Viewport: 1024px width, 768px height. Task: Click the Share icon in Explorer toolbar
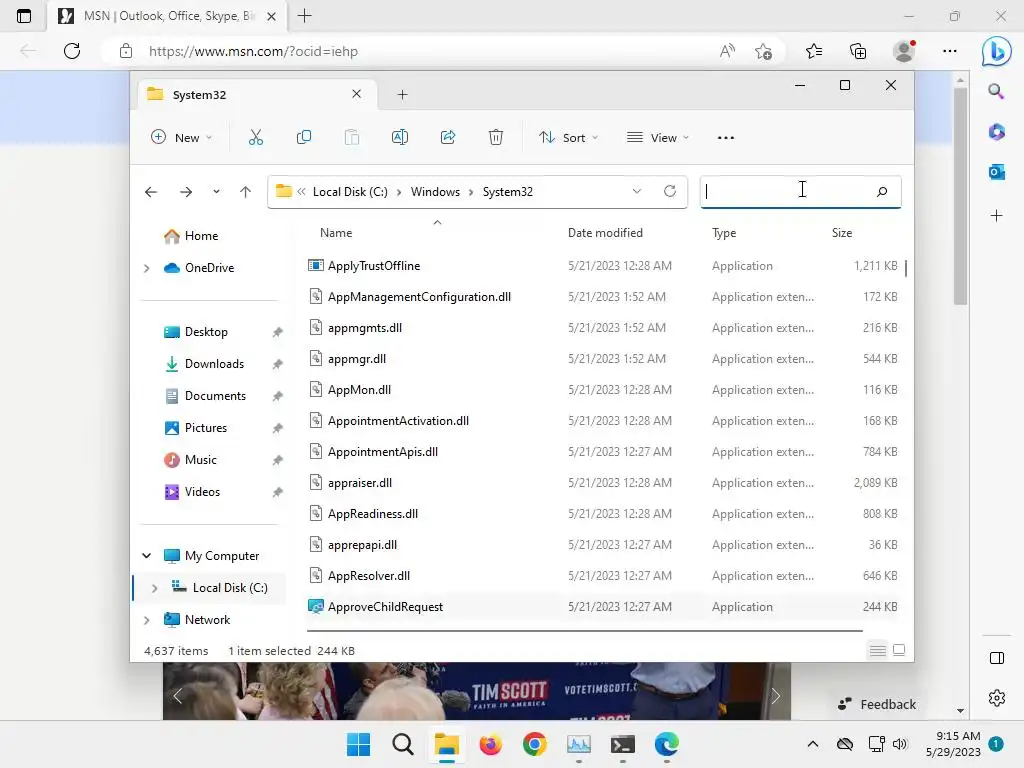coord(448,137)
